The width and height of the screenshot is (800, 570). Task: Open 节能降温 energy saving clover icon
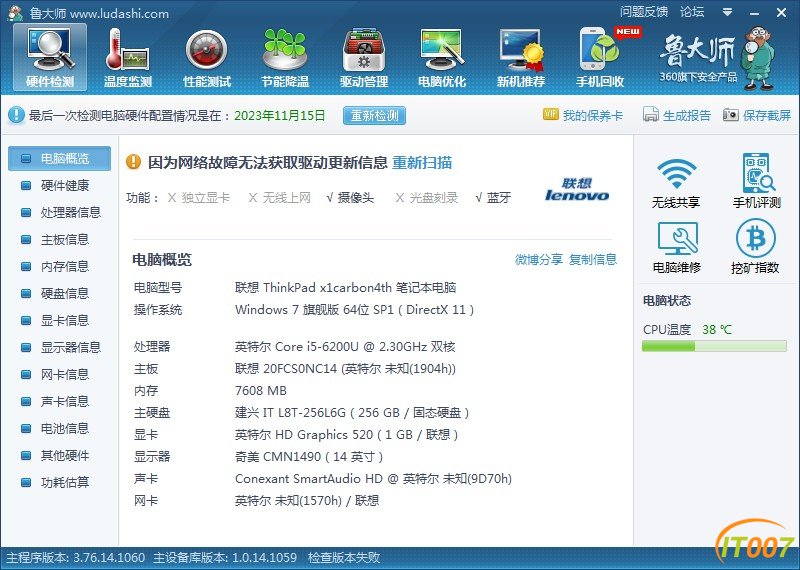click(x=285, y=57)
